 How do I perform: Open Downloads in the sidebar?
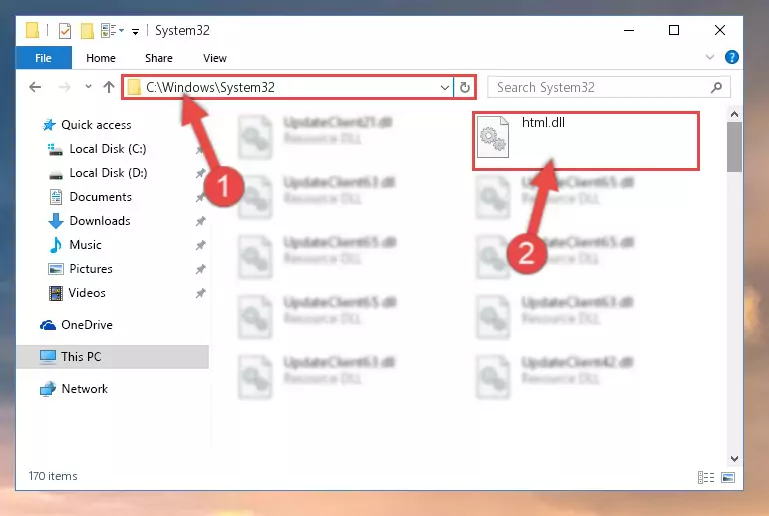coord(100,221)
